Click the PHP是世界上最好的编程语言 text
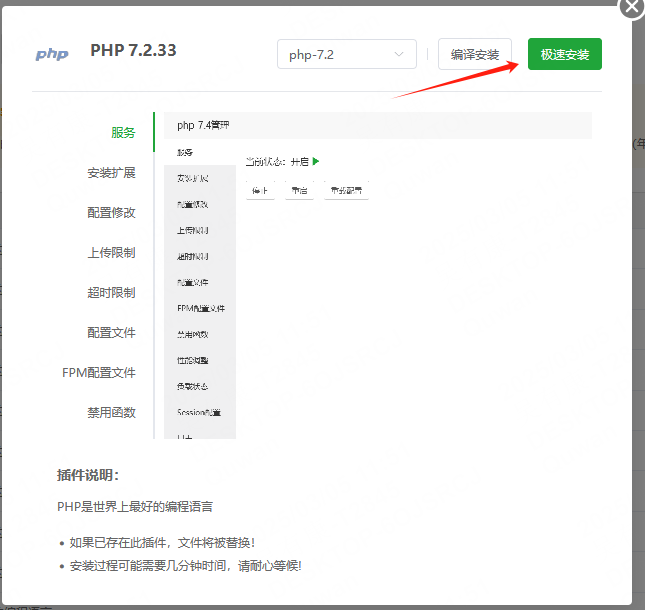 pos(135,506)
